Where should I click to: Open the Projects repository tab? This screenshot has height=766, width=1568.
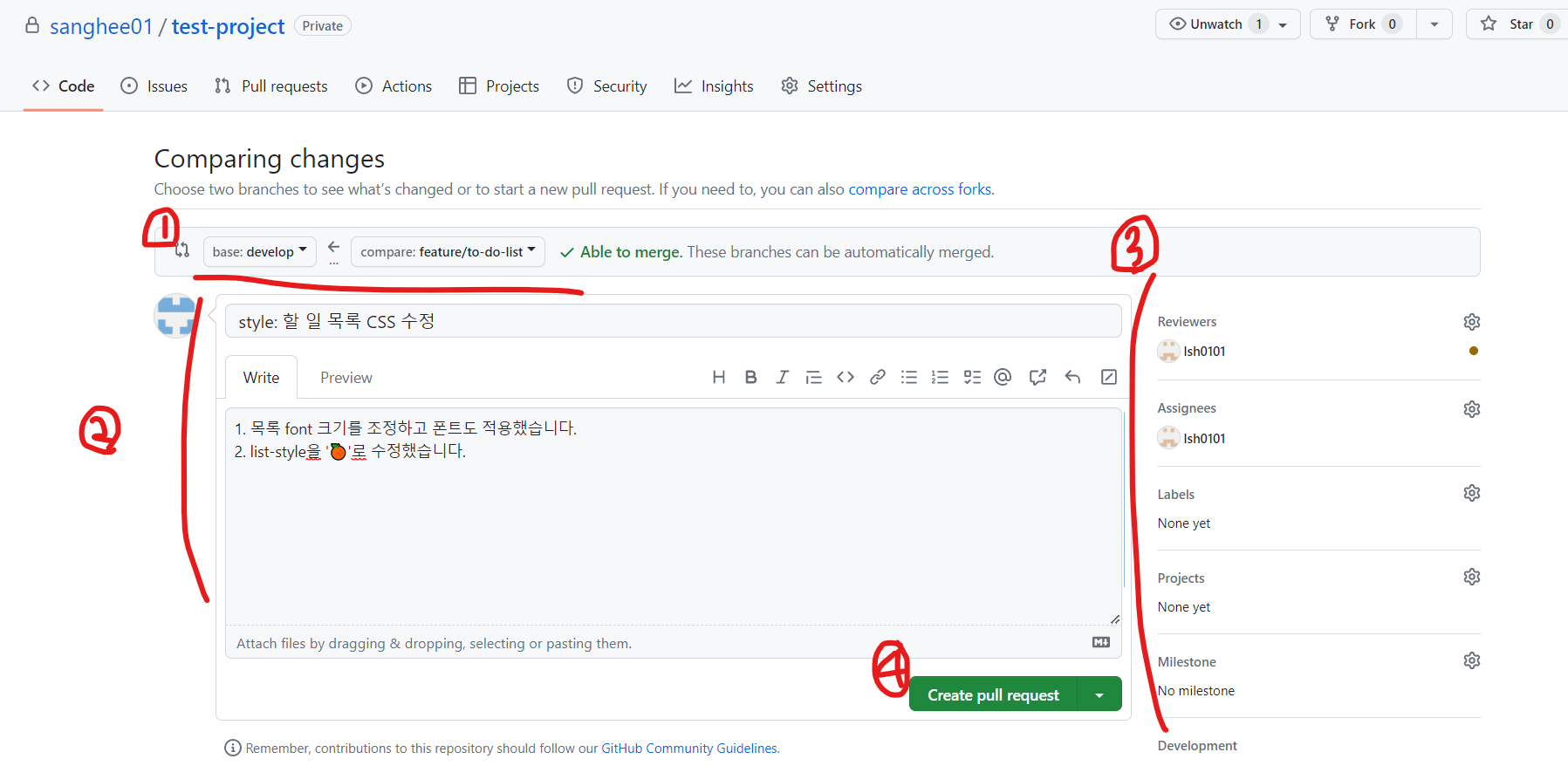point(499,85)
